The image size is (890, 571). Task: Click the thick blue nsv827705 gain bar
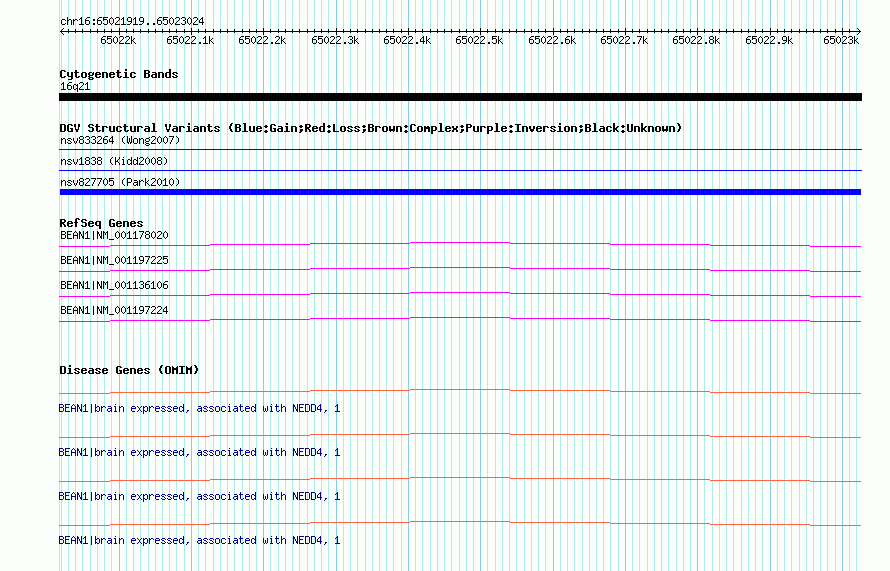[460, 192]
